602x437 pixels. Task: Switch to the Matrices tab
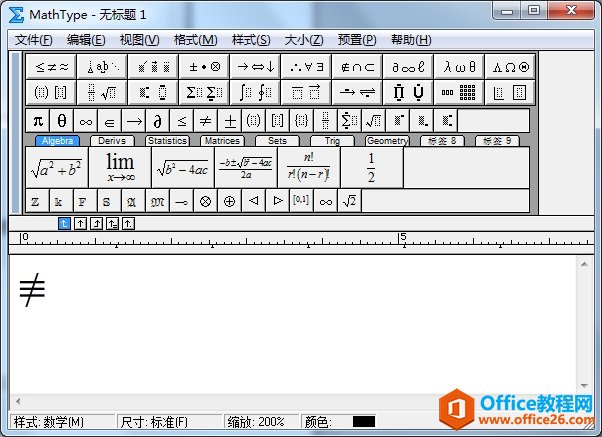coord(221,141)
